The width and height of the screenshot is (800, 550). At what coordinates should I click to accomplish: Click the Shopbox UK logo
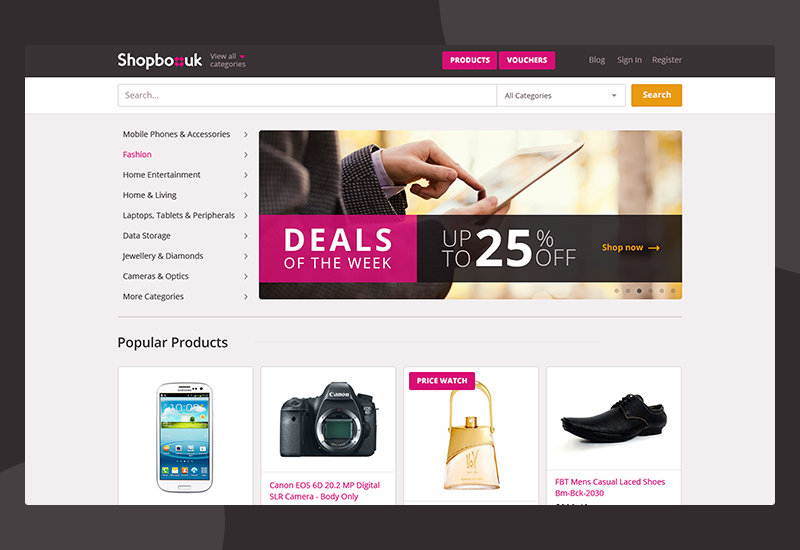tap(160, 60)
